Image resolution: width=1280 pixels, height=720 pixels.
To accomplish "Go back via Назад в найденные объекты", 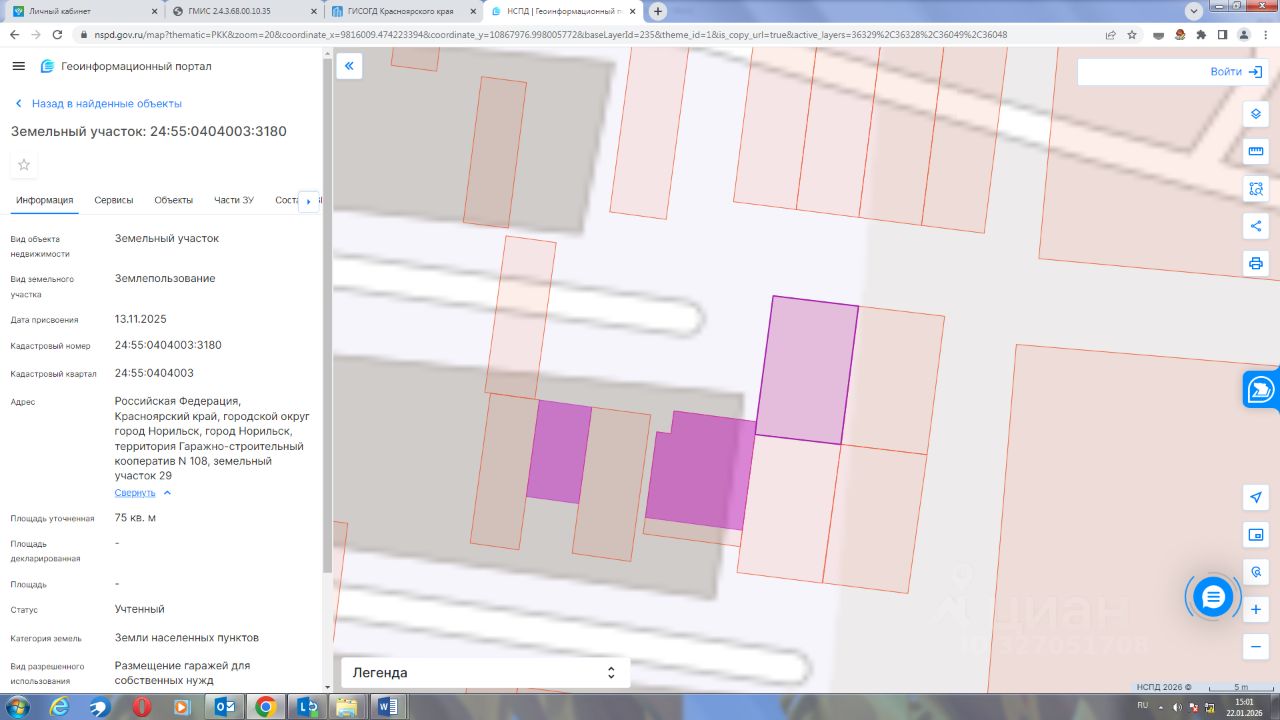I will 98,104.
